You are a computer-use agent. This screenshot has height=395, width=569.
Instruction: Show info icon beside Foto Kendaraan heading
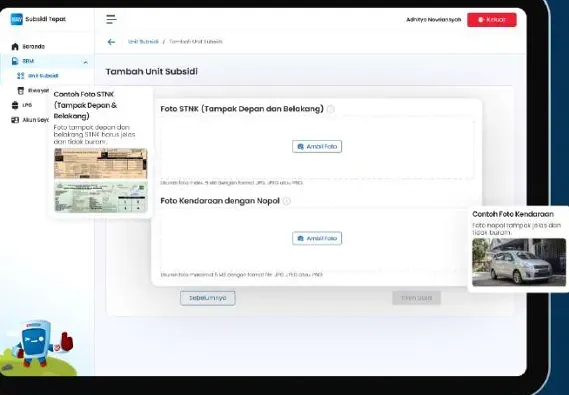[287, 201]
